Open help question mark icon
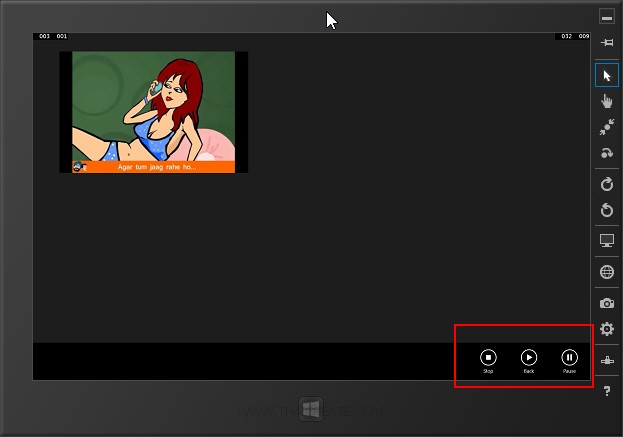Image resolution: width=623 pixels, height=437 pixels. tap(607, 391)
